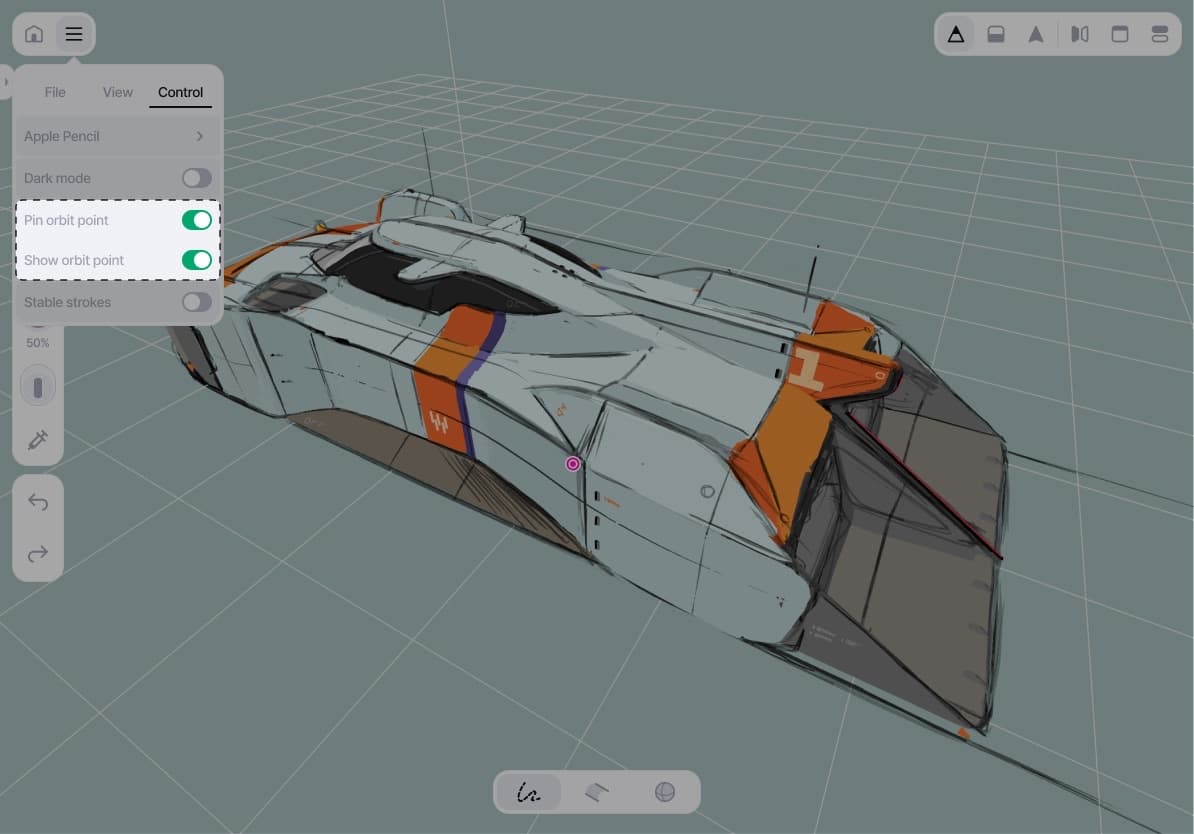
Task: Click the Dark mode label
Action: coord(57,178)
